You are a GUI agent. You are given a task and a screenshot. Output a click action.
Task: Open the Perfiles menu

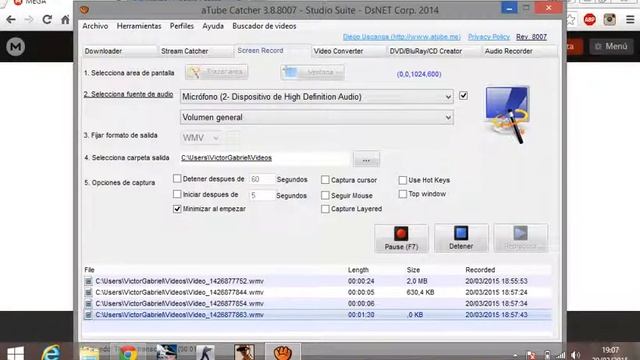[x=182, y=26]
